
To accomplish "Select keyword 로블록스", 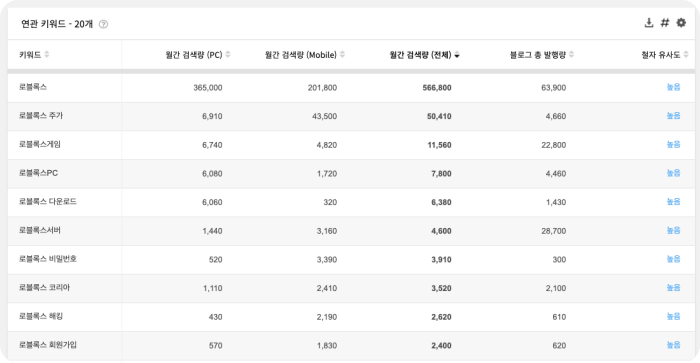I will point(33,87).
